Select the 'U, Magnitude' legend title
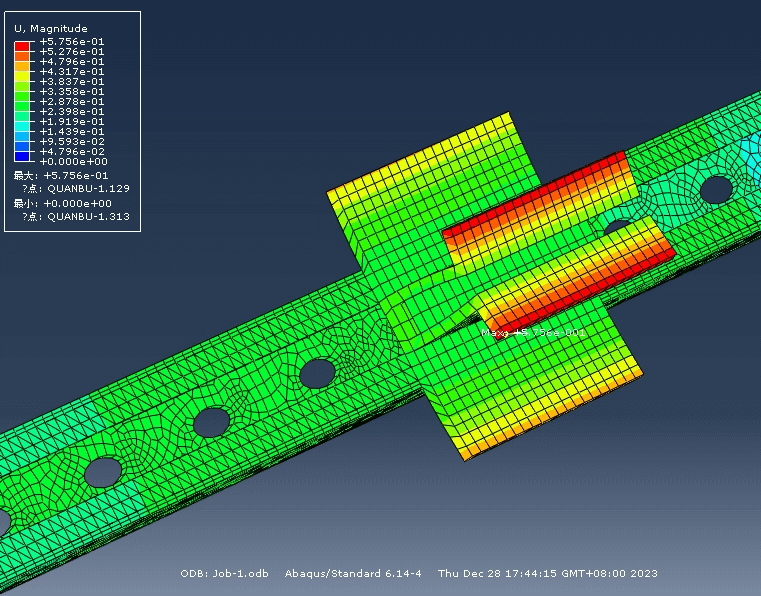Screen dimensions: 761x596 click(x=50, y=28)
